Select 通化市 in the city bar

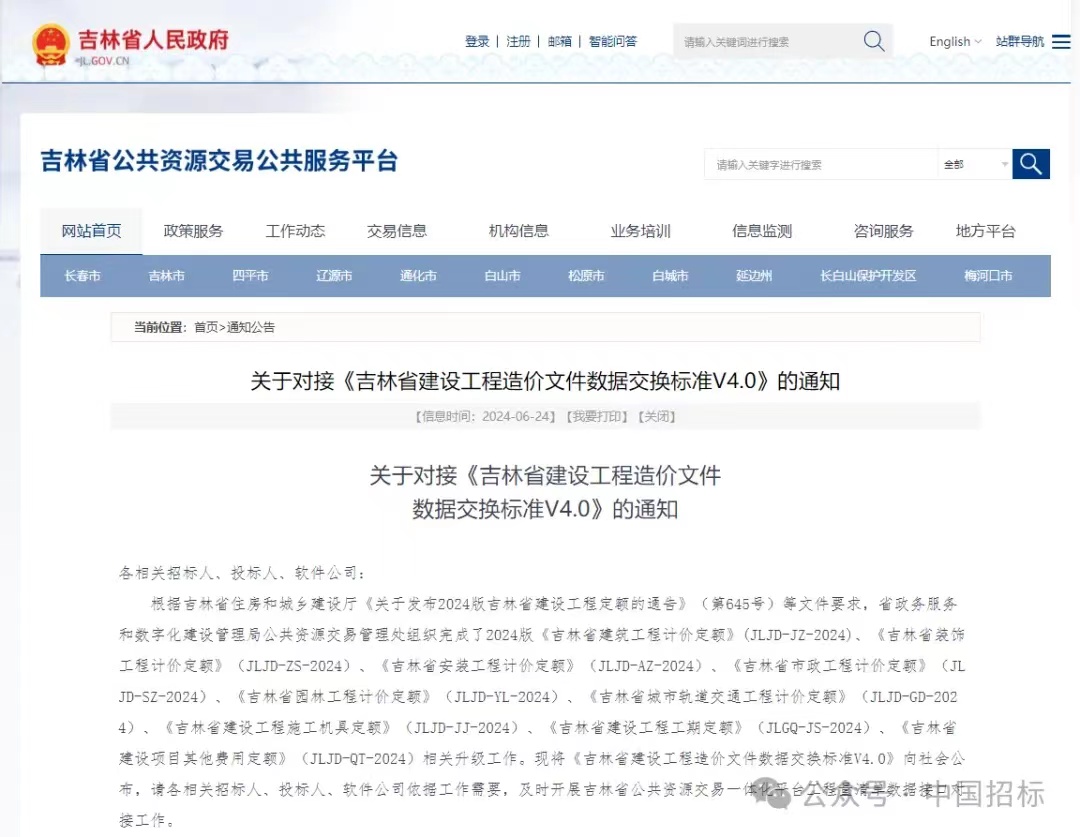pyautogui.click(x=418, y=276)
